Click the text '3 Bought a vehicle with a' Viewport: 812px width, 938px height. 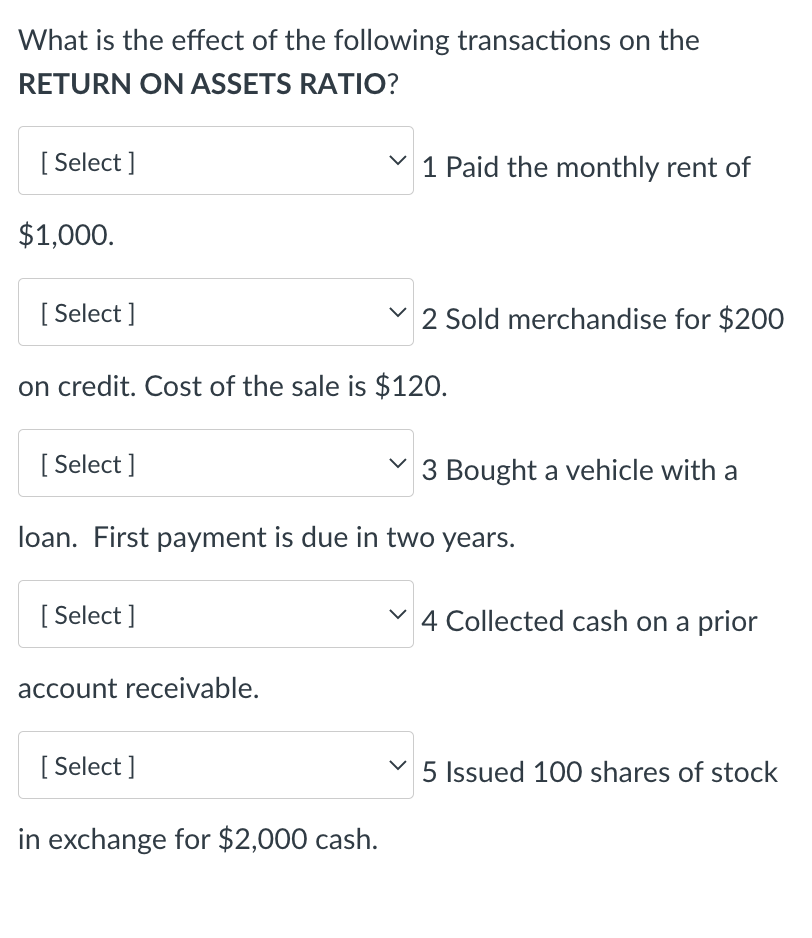579,471
